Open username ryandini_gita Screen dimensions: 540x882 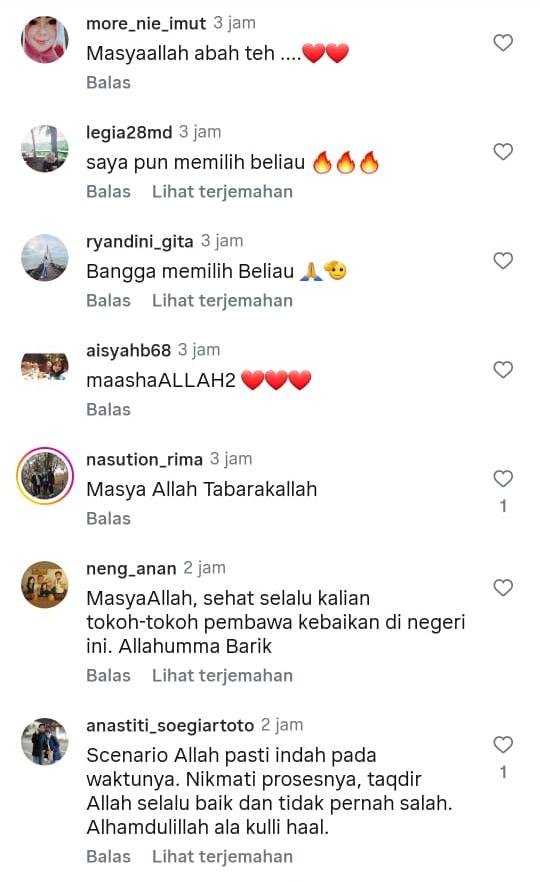point(140,242)
